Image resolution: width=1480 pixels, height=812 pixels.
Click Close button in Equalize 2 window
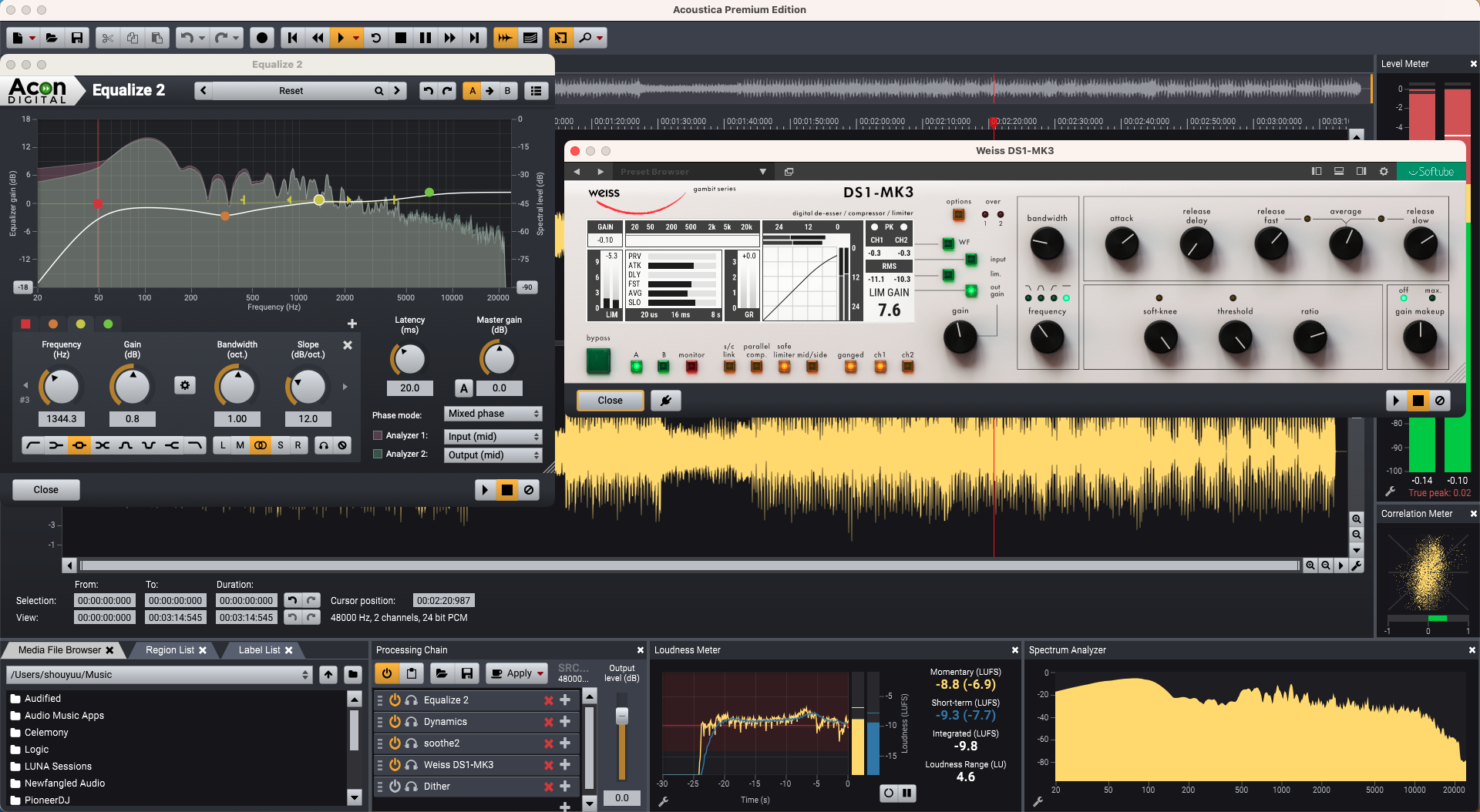click(46, 490)
